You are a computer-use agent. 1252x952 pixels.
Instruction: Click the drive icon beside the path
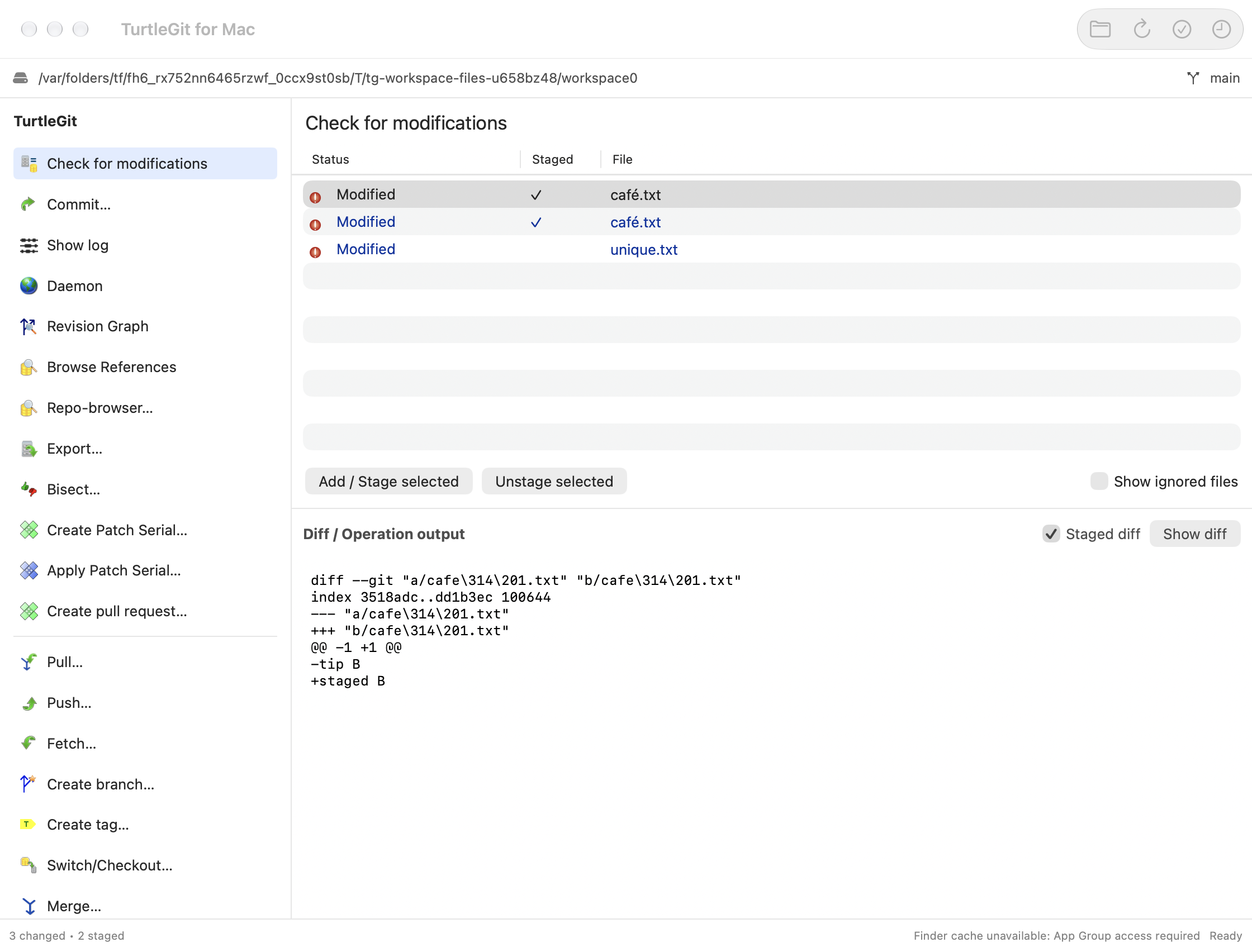(x=21, y=78)
